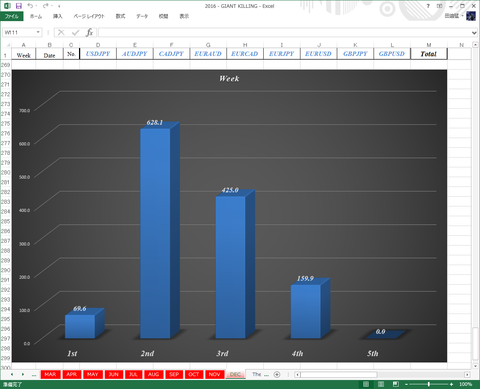
Task: Click the Total header cell
Action: pos(429,54)
